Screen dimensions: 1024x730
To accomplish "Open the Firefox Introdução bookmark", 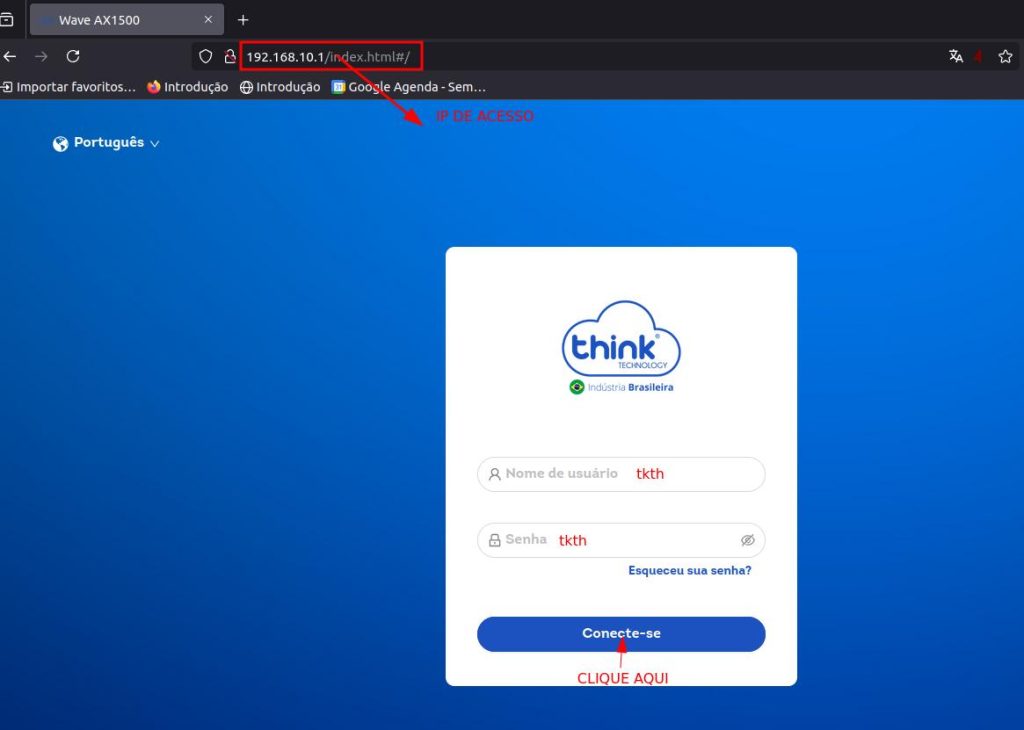I will click(187, 87).
